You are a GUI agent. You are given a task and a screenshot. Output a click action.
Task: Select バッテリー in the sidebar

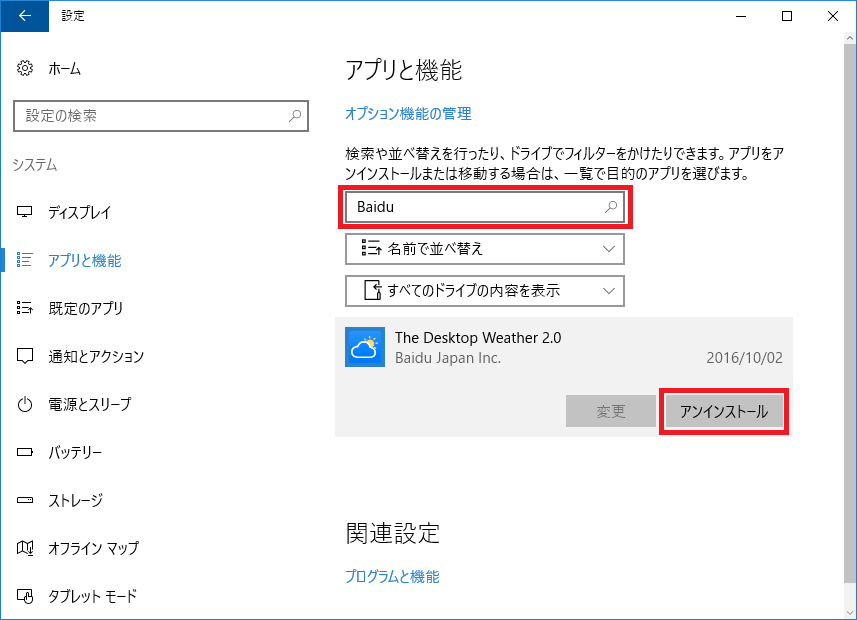pyautogui.click(x=75, y=453)
